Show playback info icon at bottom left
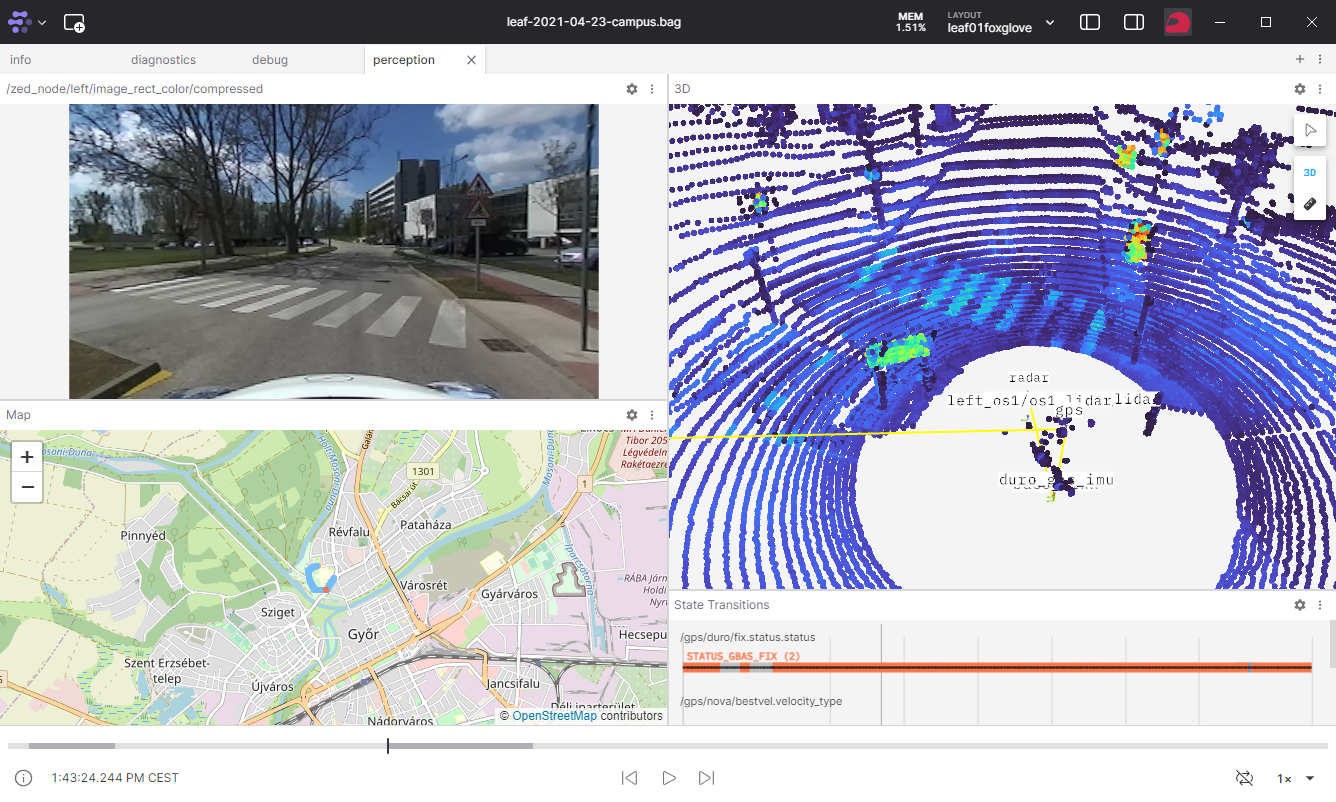Image resolution: width=1336 pixels, height=802 pixels. coord(24,778)
